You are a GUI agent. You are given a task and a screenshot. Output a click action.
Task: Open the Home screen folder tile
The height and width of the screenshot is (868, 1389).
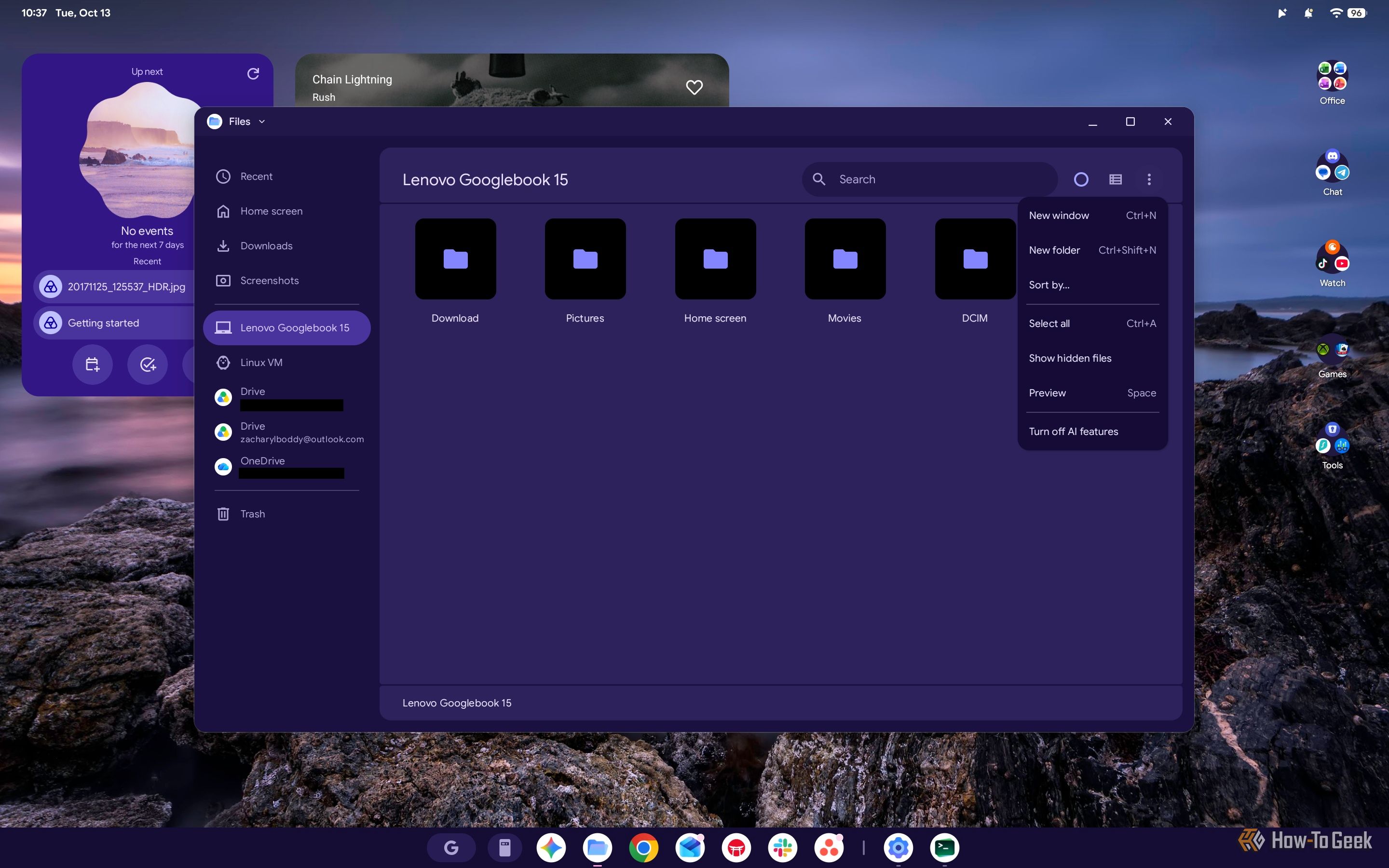715,271
